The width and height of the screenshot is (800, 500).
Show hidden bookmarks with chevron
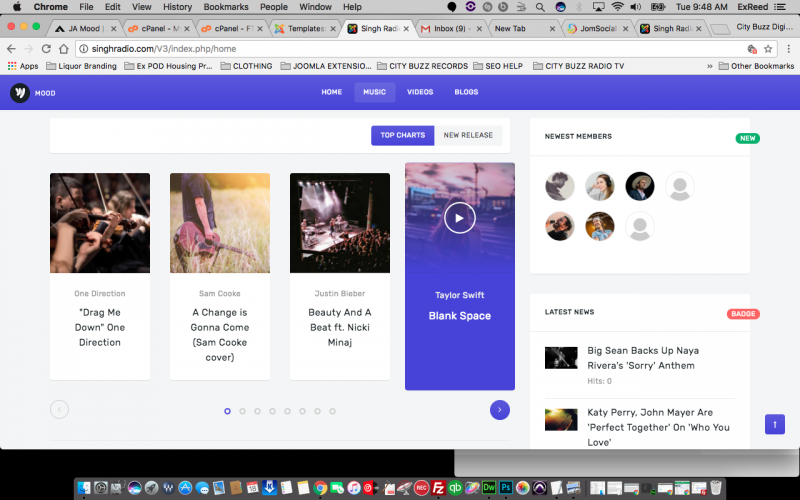(x=709, y=66)
